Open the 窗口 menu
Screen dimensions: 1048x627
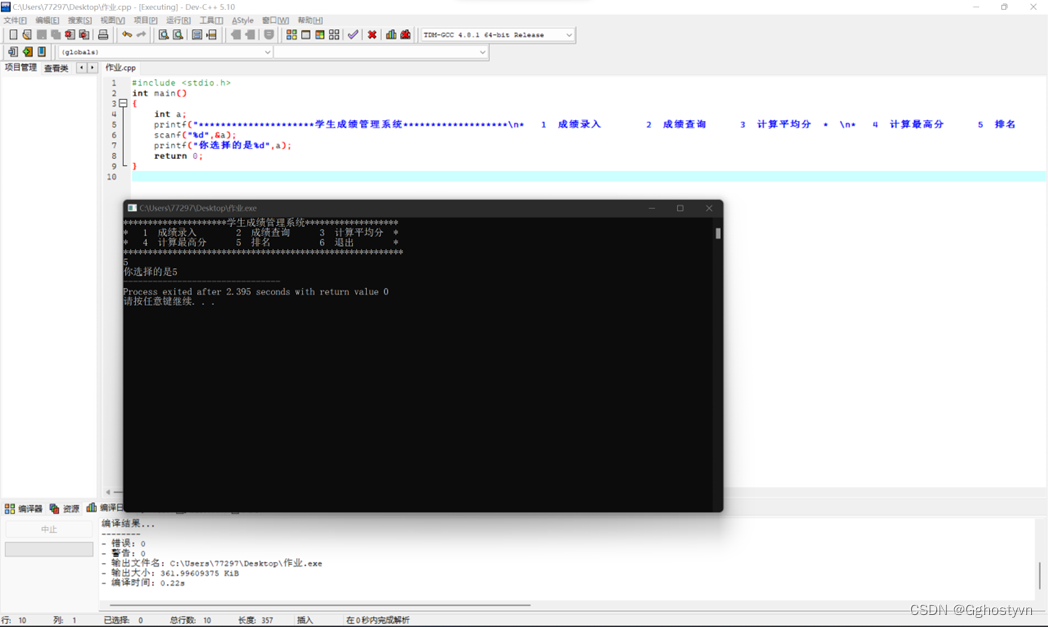pos(275,20)
